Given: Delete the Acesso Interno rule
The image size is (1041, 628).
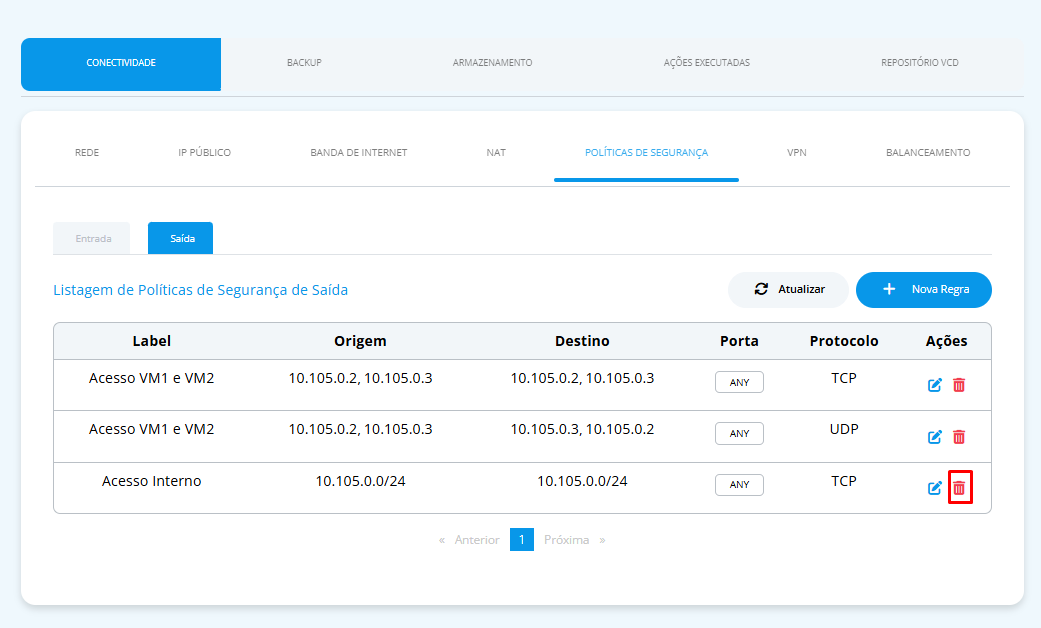Looking at the screenshot, I should point(959,488).
